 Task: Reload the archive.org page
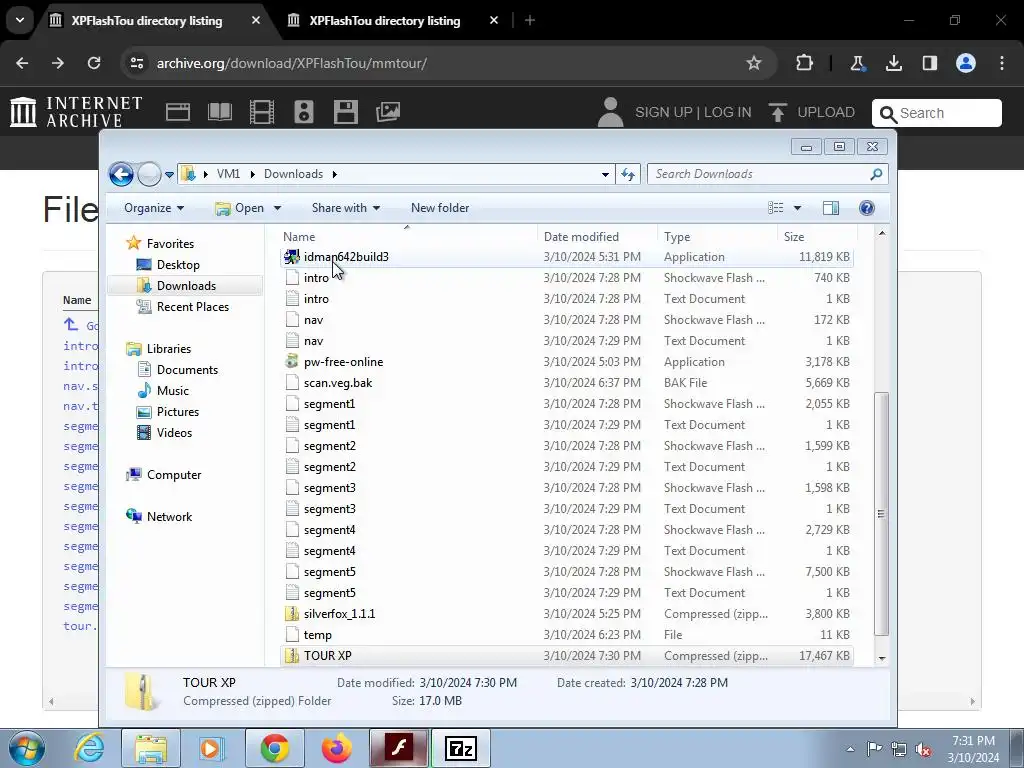tap(94, 63)
